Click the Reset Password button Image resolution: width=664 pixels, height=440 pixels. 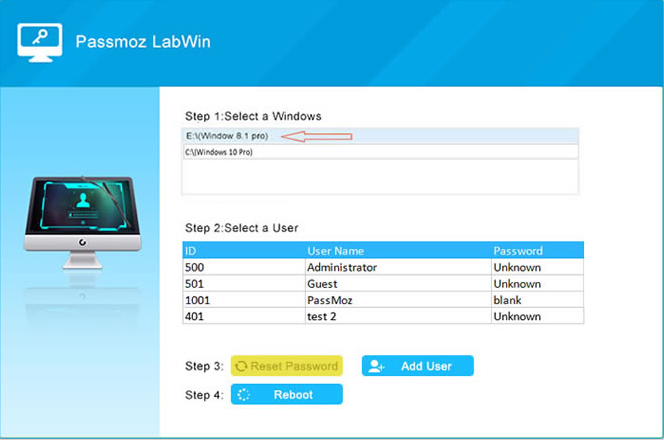287,366
